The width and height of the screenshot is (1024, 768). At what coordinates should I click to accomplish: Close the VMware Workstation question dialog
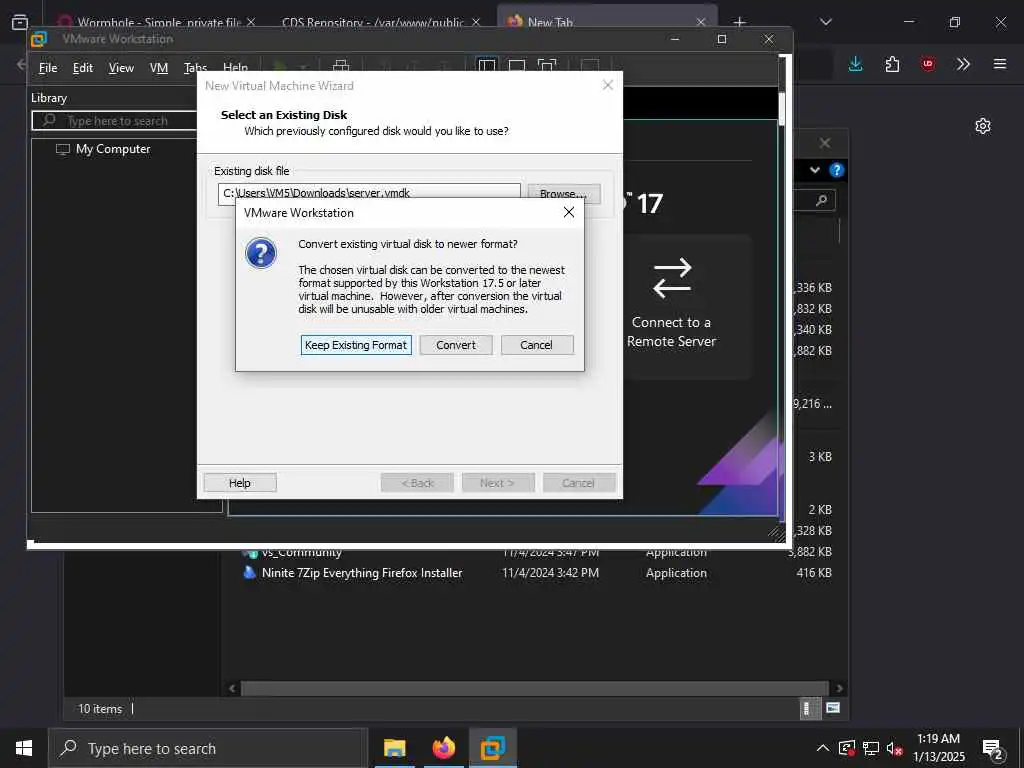coord(569,212)
